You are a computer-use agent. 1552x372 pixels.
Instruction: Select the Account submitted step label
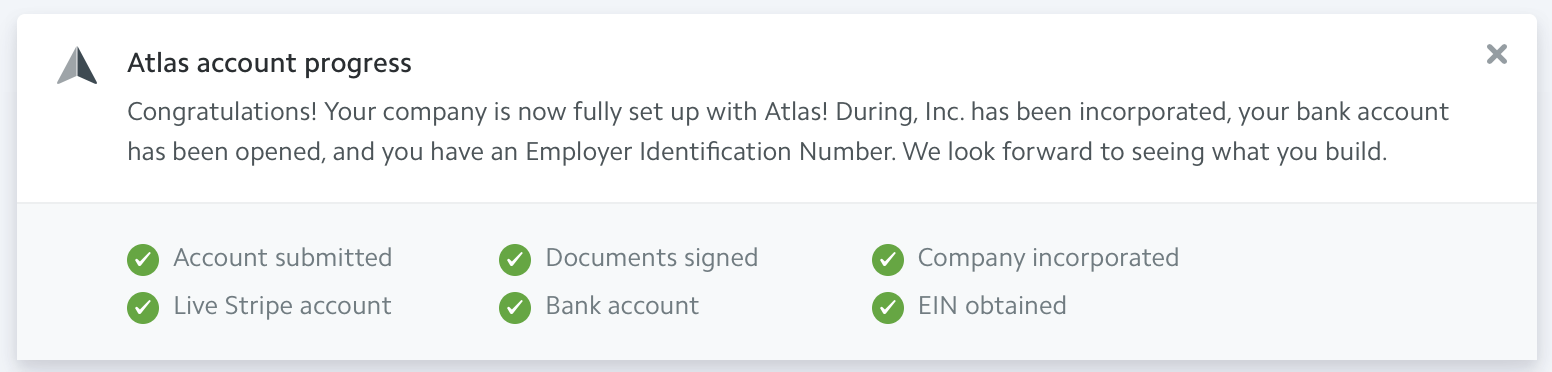(283, 258)
